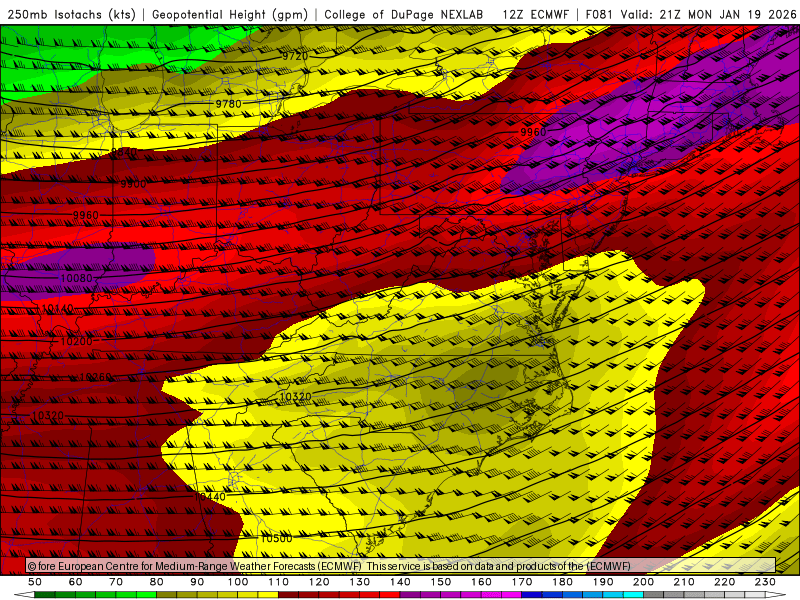Screen dimensions: 800x600
Task: Click the 140 value on the color scale
Action: pyautogui.click(x=400, y=582)
